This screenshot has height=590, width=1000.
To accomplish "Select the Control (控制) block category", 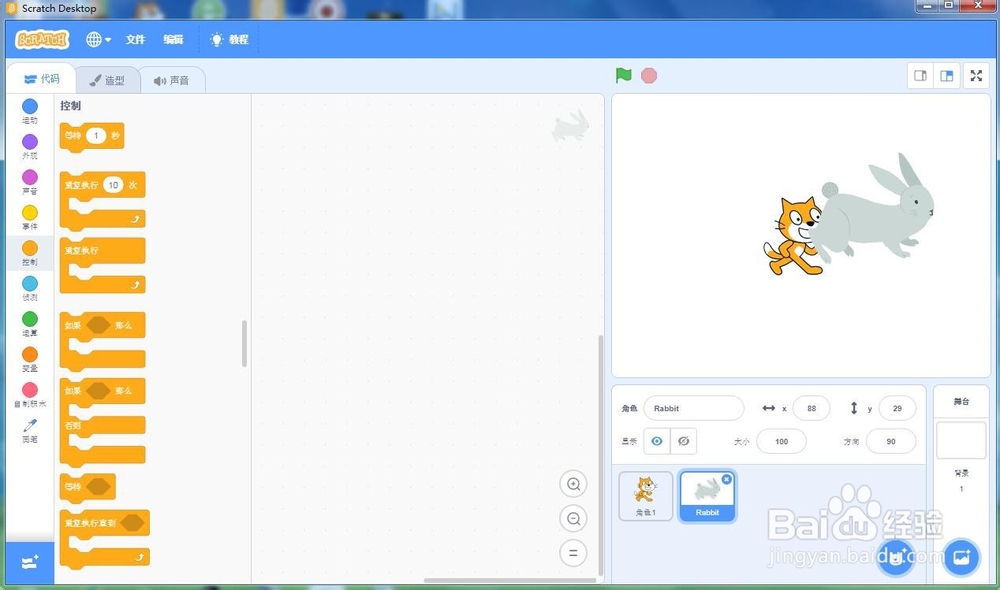I will point(30,253).
